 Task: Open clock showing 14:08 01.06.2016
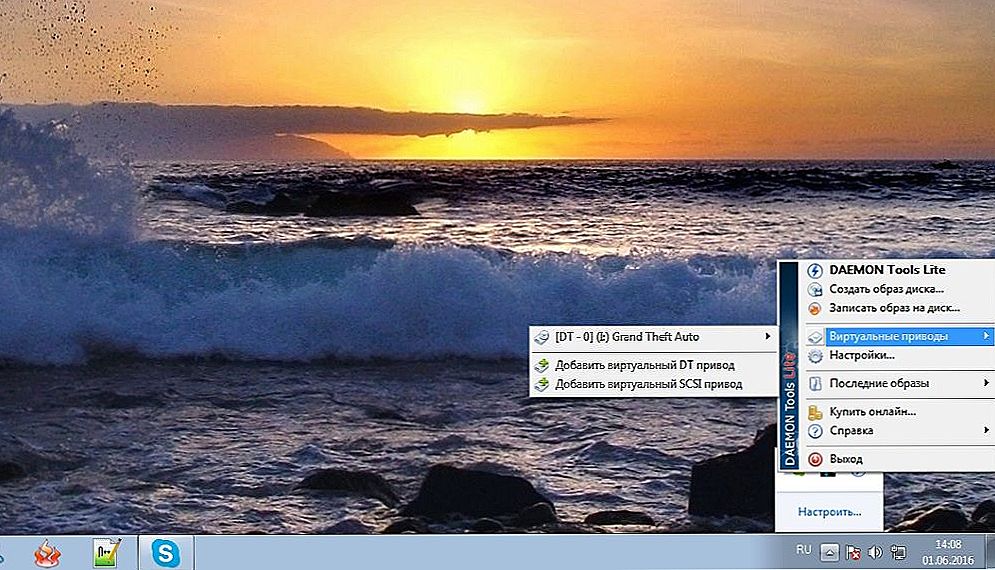[948, 552]
